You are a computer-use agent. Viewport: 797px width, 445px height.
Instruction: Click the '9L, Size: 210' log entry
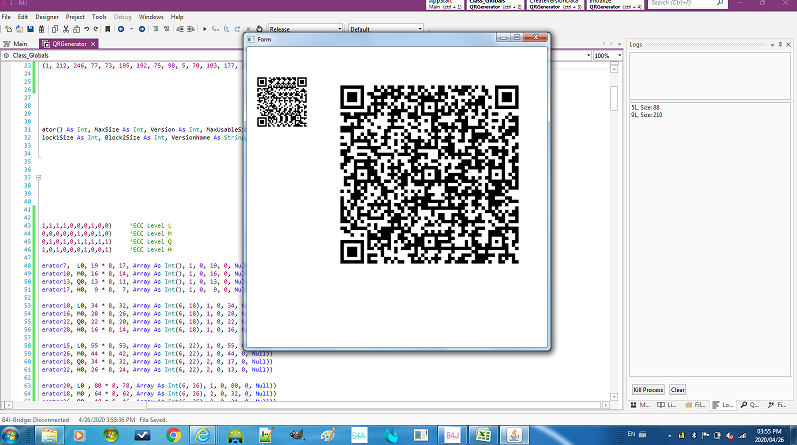[x=647, y=115]
